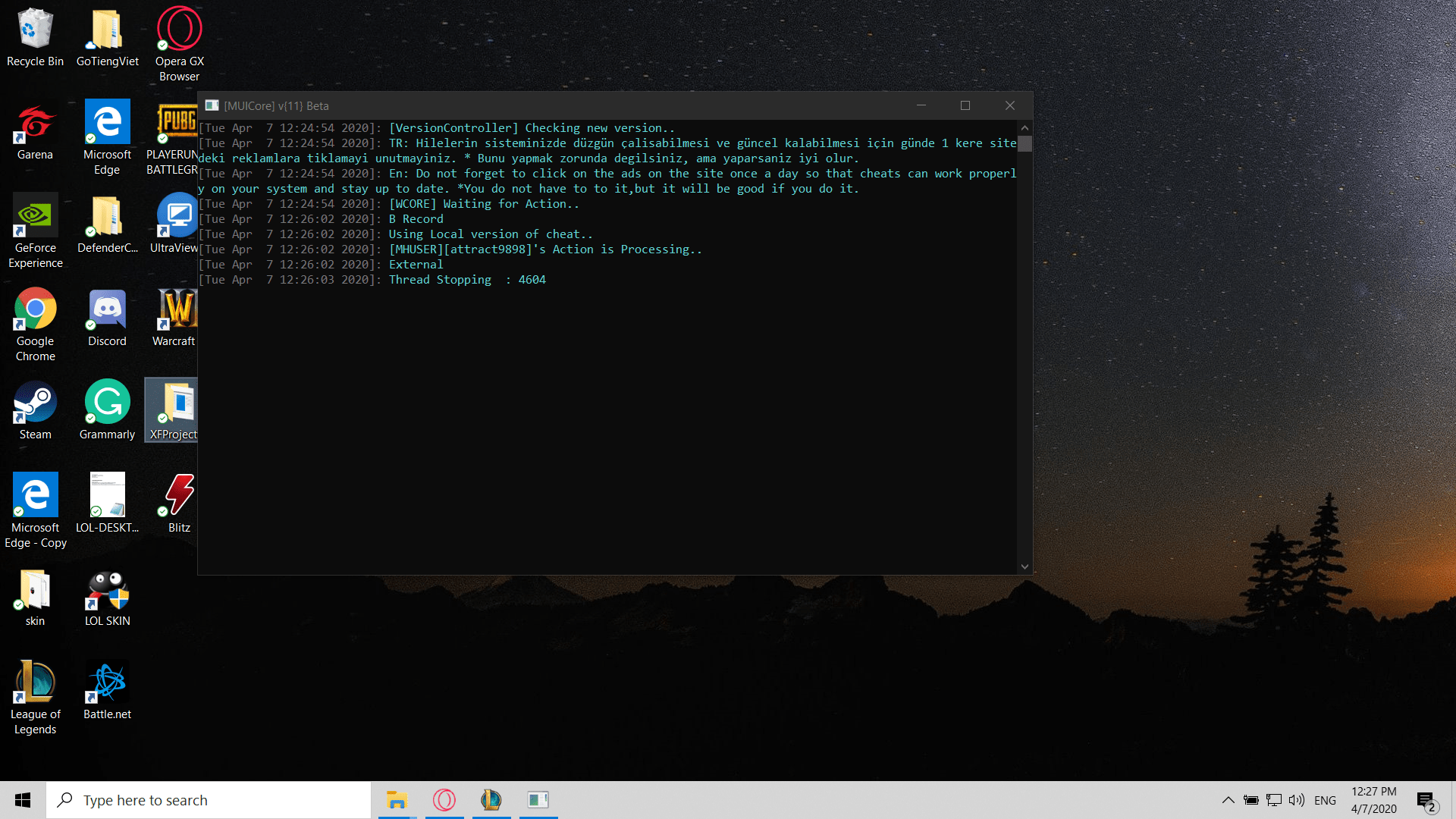Screen dimensions: 1456x819
Task: Click the MUICore console title bar icon
Action: point(212,105)
